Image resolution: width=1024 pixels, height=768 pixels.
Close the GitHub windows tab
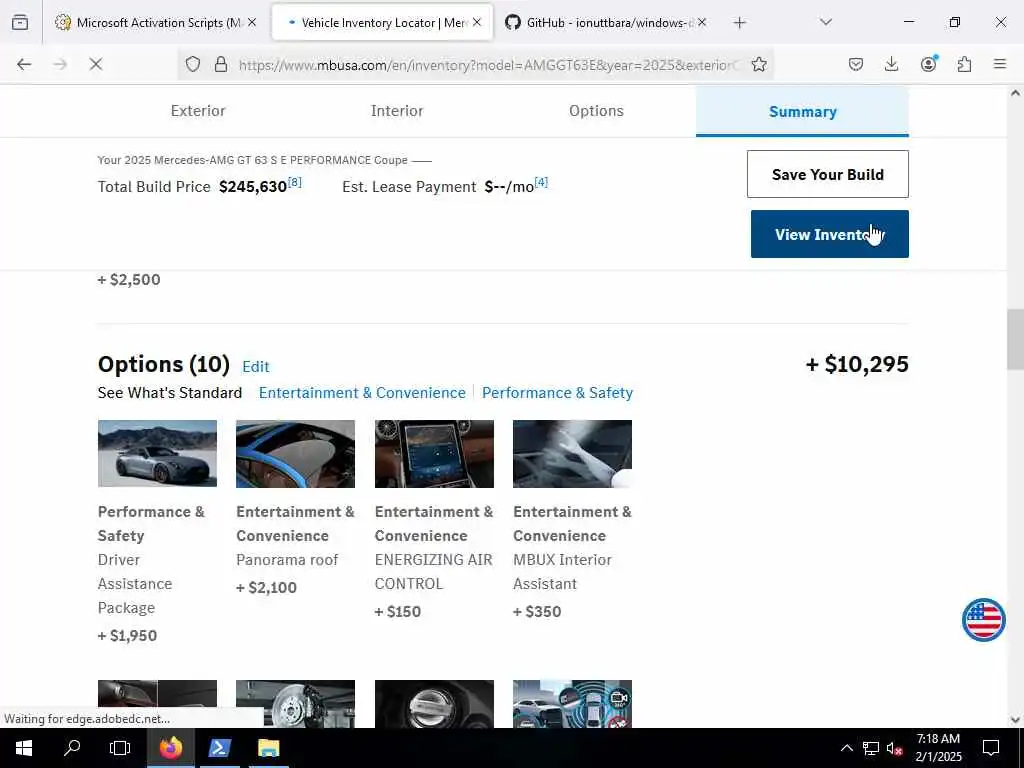pos(701,22)
